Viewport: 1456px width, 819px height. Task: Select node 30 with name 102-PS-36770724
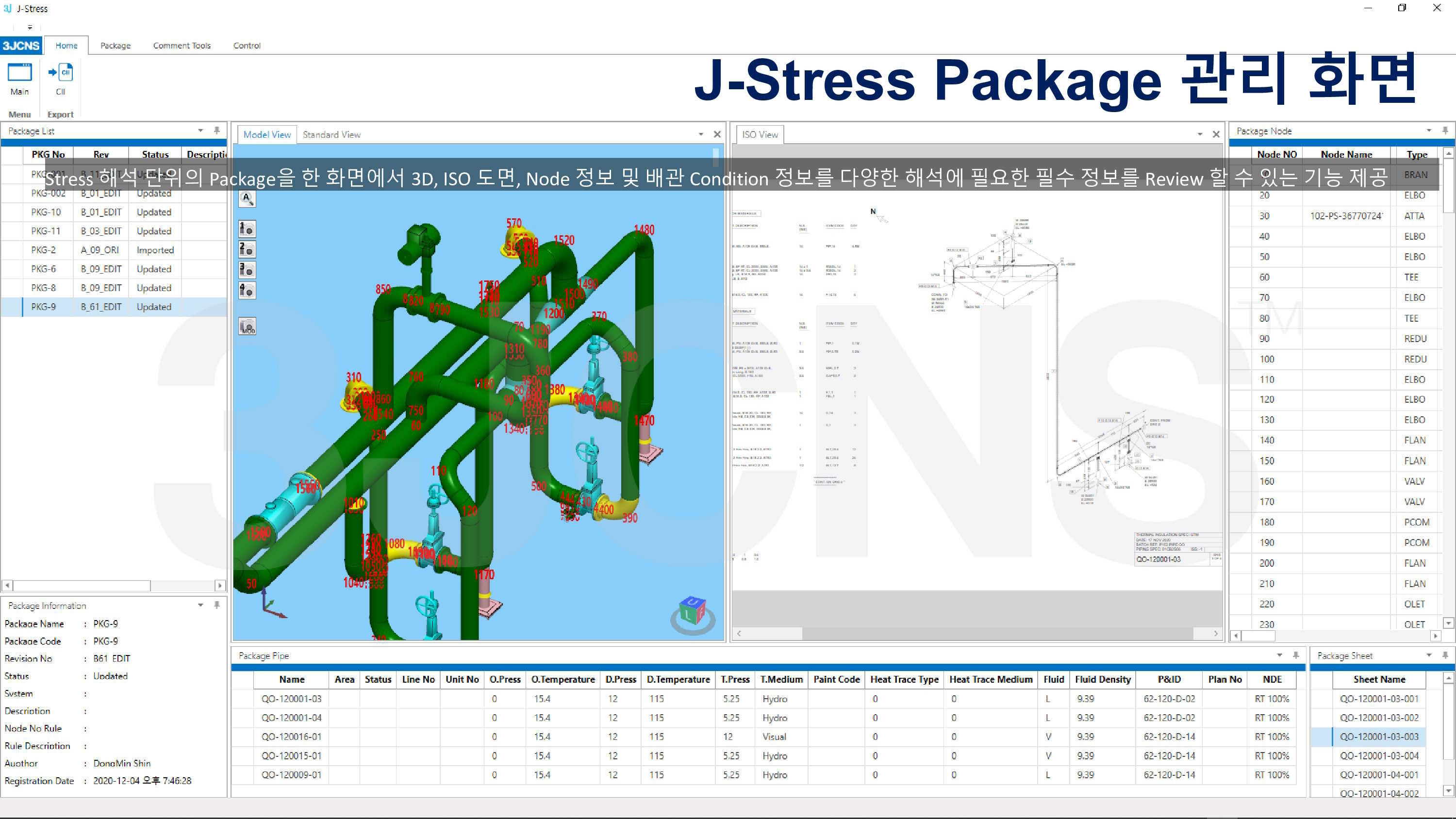click(x=1336, y=216)
